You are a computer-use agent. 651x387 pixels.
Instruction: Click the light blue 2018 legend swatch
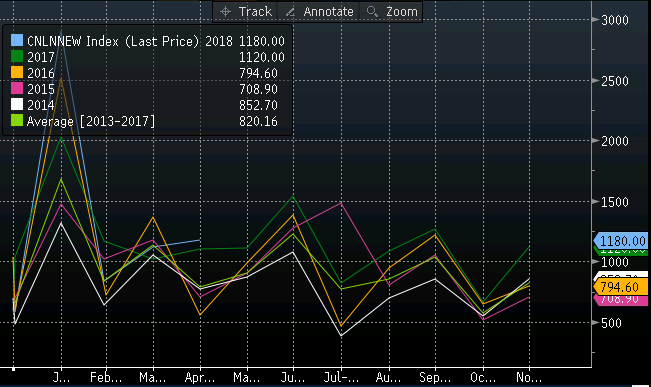(17, 40)
